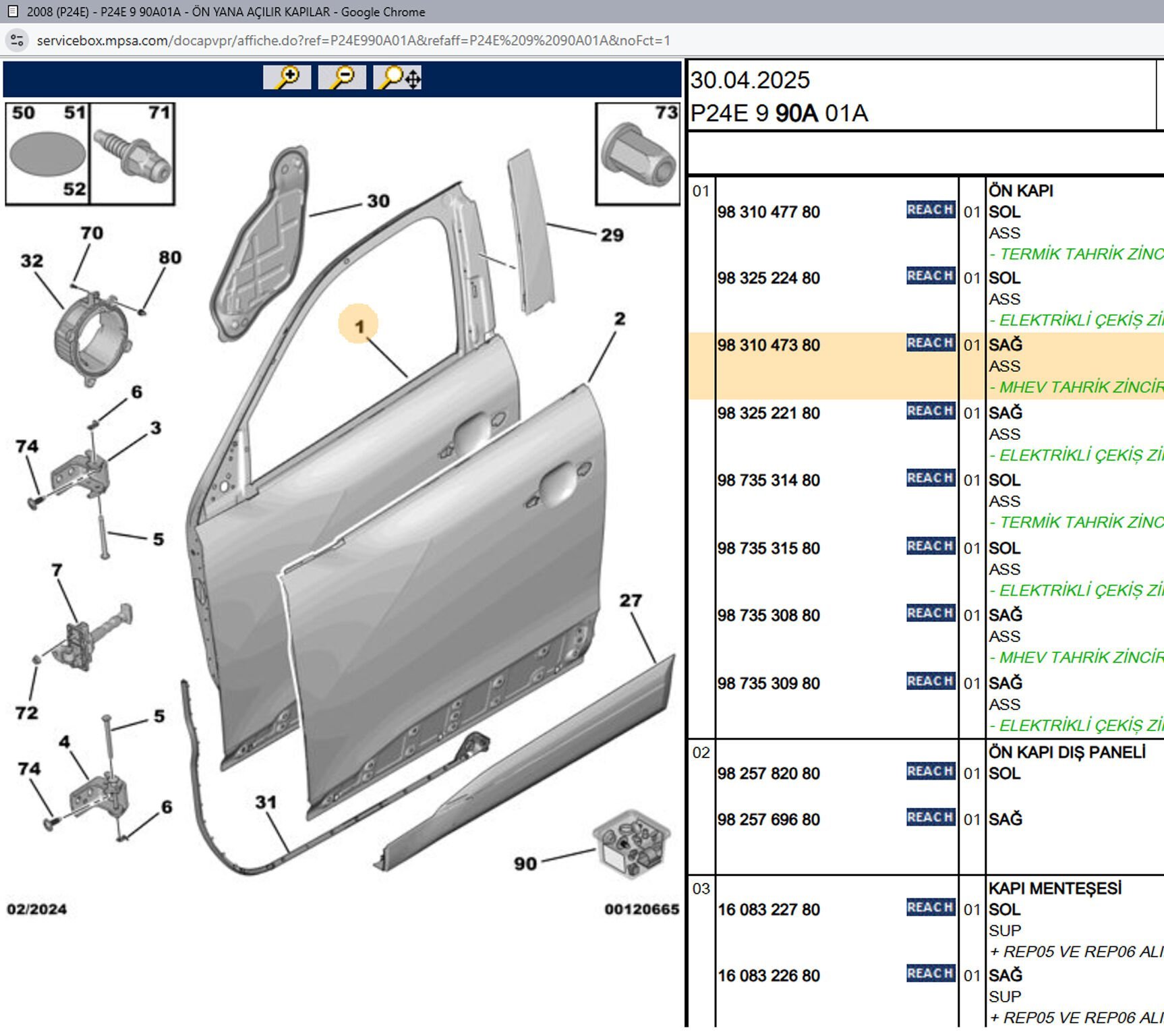The height and width of the screenshot is (1036, 1164).
Task: Click REACH badge for part 98 325 221 80
Action: (x=930, y=411)
